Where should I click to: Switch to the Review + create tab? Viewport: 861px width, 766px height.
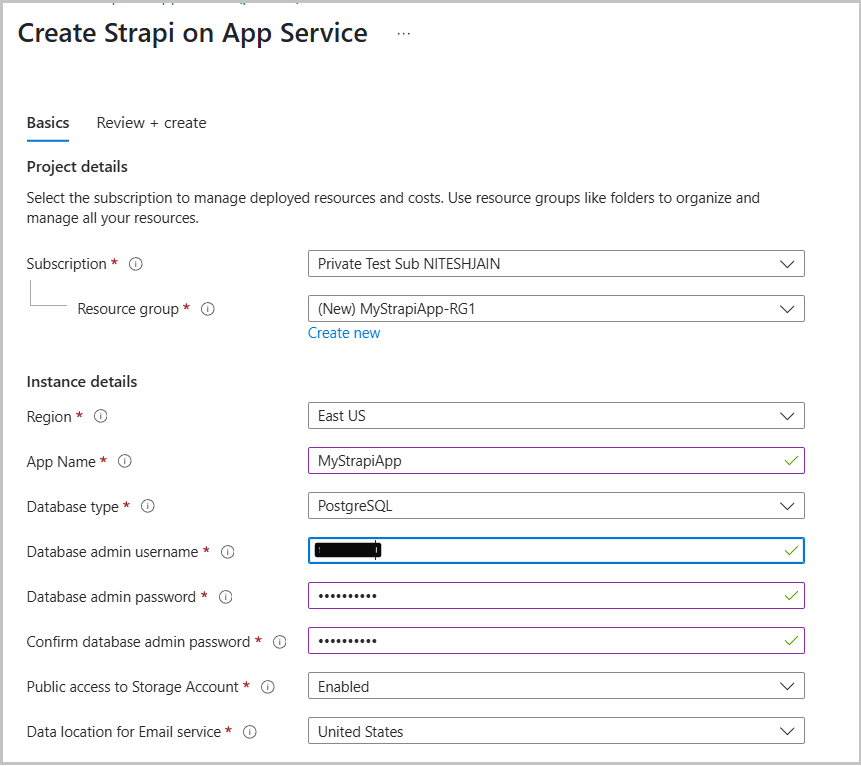tap(150, 123)
